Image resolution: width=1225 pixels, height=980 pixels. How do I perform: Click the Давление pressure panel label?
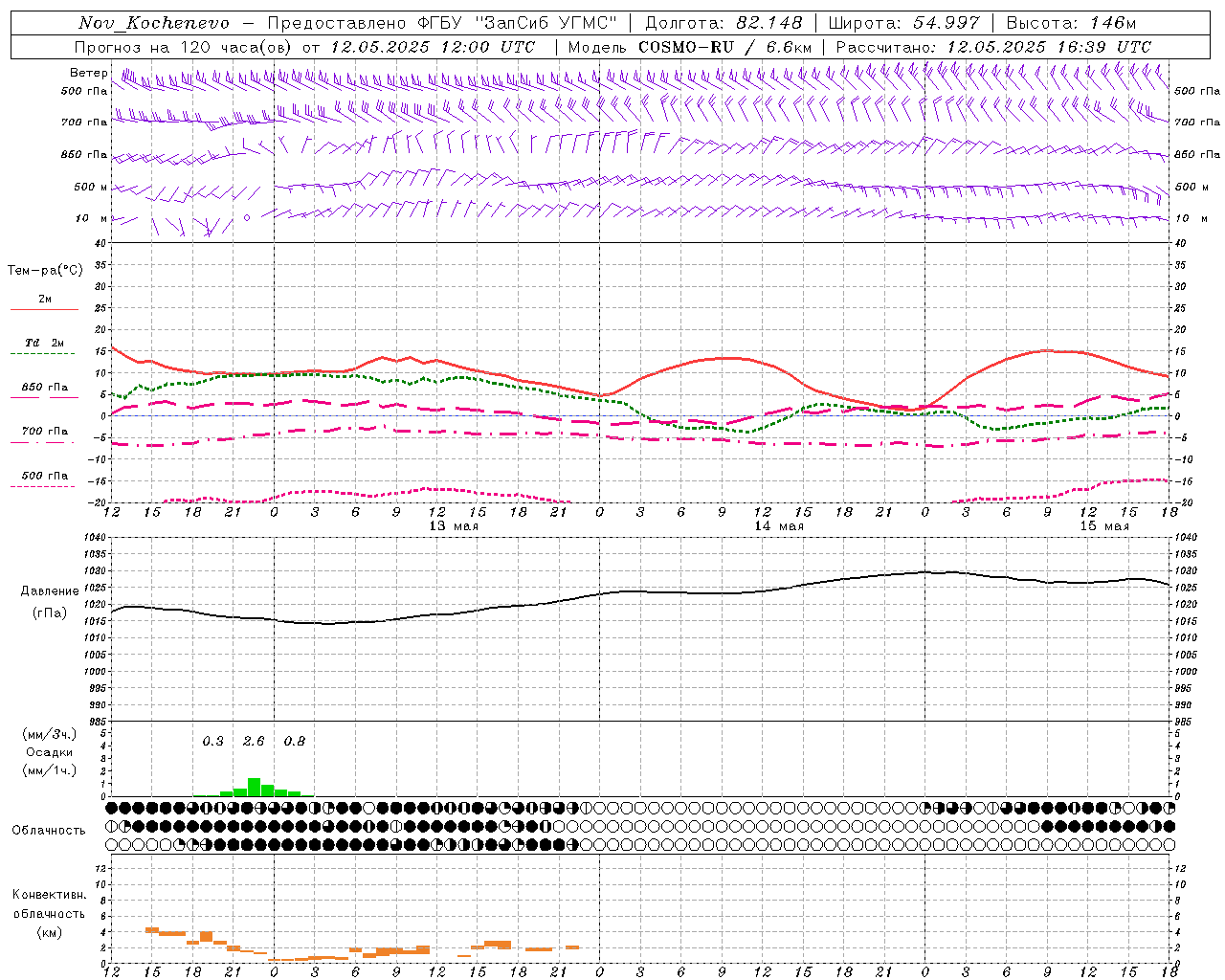click(50, 591)
